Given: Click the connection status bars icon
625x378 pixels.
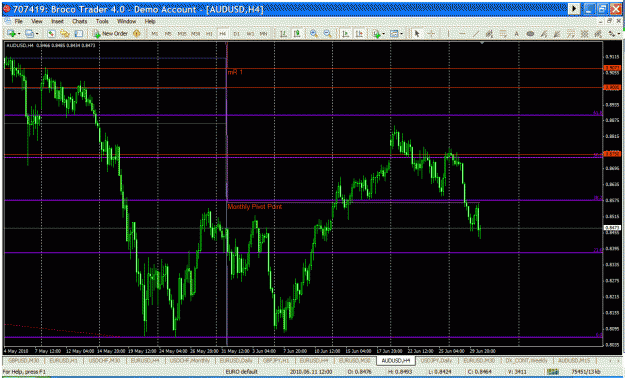Looking at the screenshot, I should click(x=552, y=372).
